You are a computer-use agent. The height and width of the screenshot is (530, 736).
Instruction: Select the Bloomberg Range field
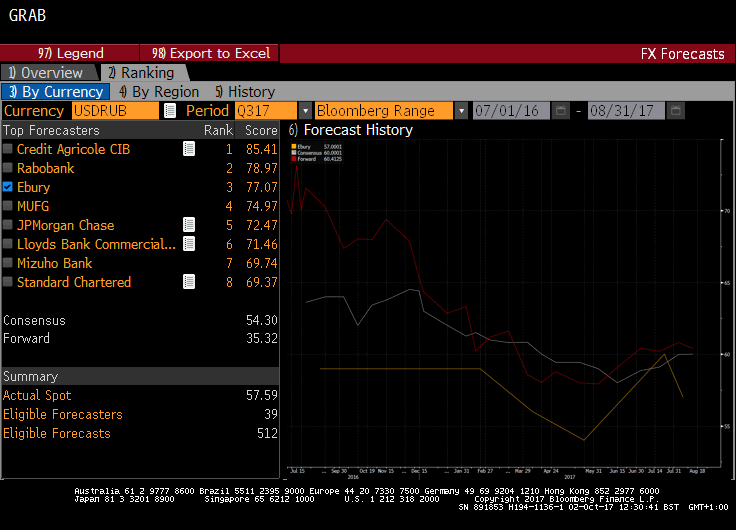tap(384, 111)
